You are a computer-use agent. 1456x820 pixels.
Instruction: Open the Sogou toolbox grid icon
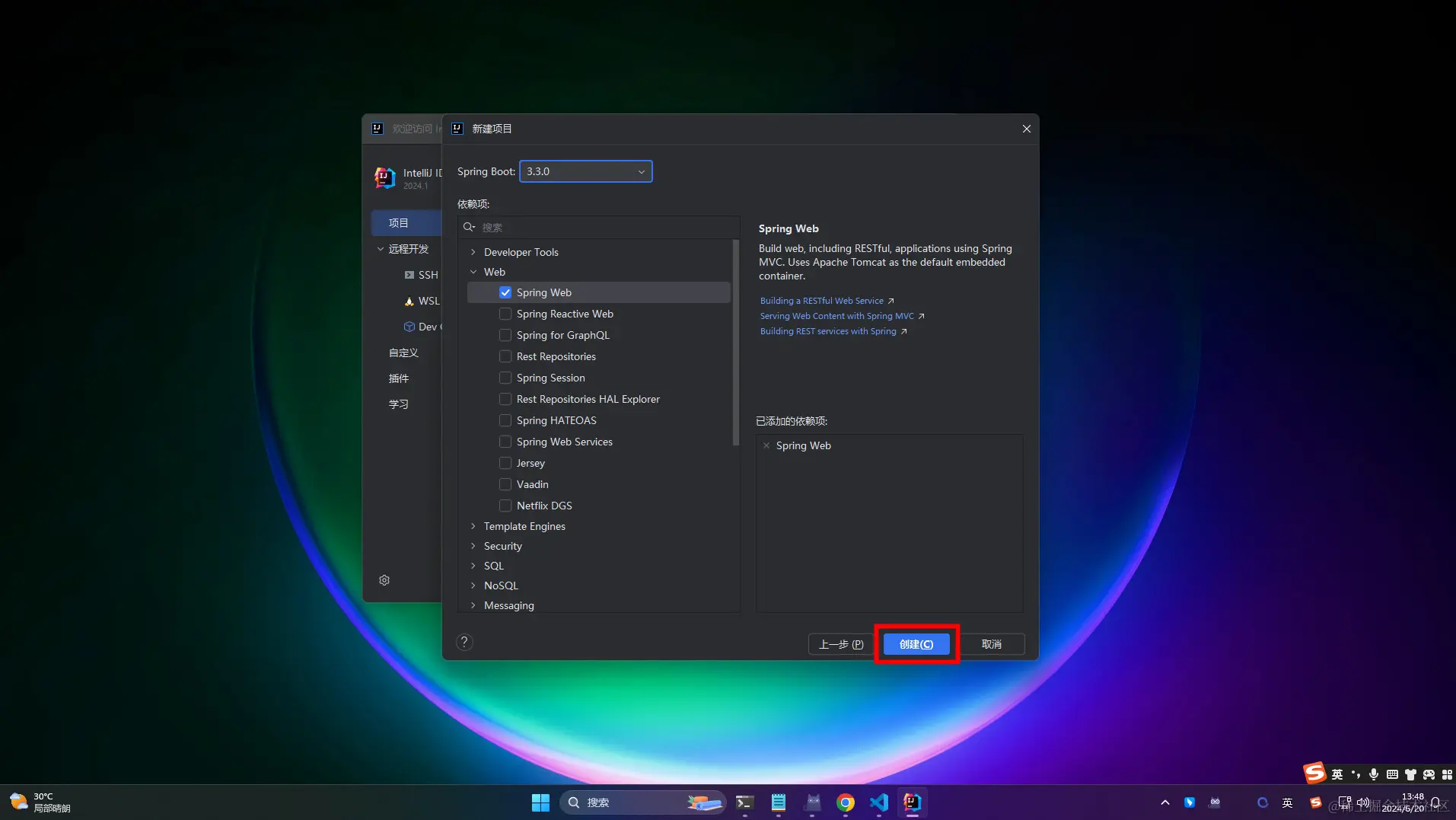[x=1447, y=774]
